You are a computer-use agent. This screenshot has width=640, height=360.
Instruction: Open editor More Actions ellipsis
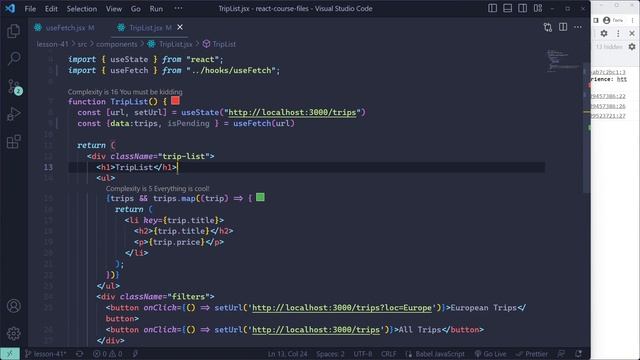tap(578, 27)
